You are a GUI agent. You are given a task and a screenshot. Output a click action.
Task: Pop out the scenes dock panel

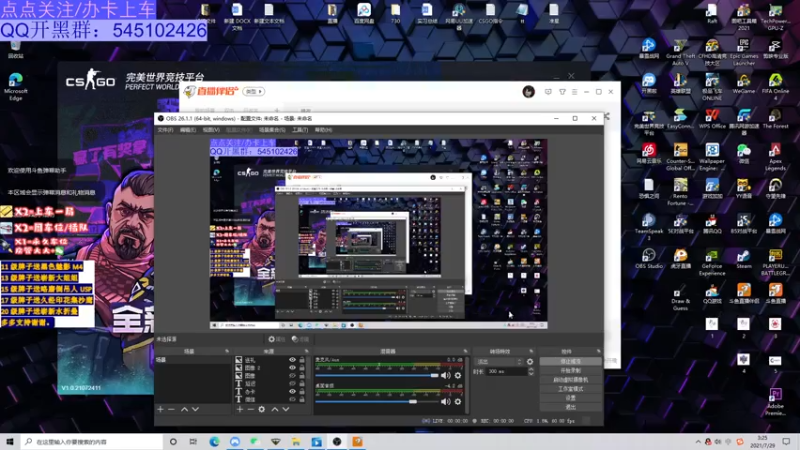pyautogui.click(x=227, y=352)
